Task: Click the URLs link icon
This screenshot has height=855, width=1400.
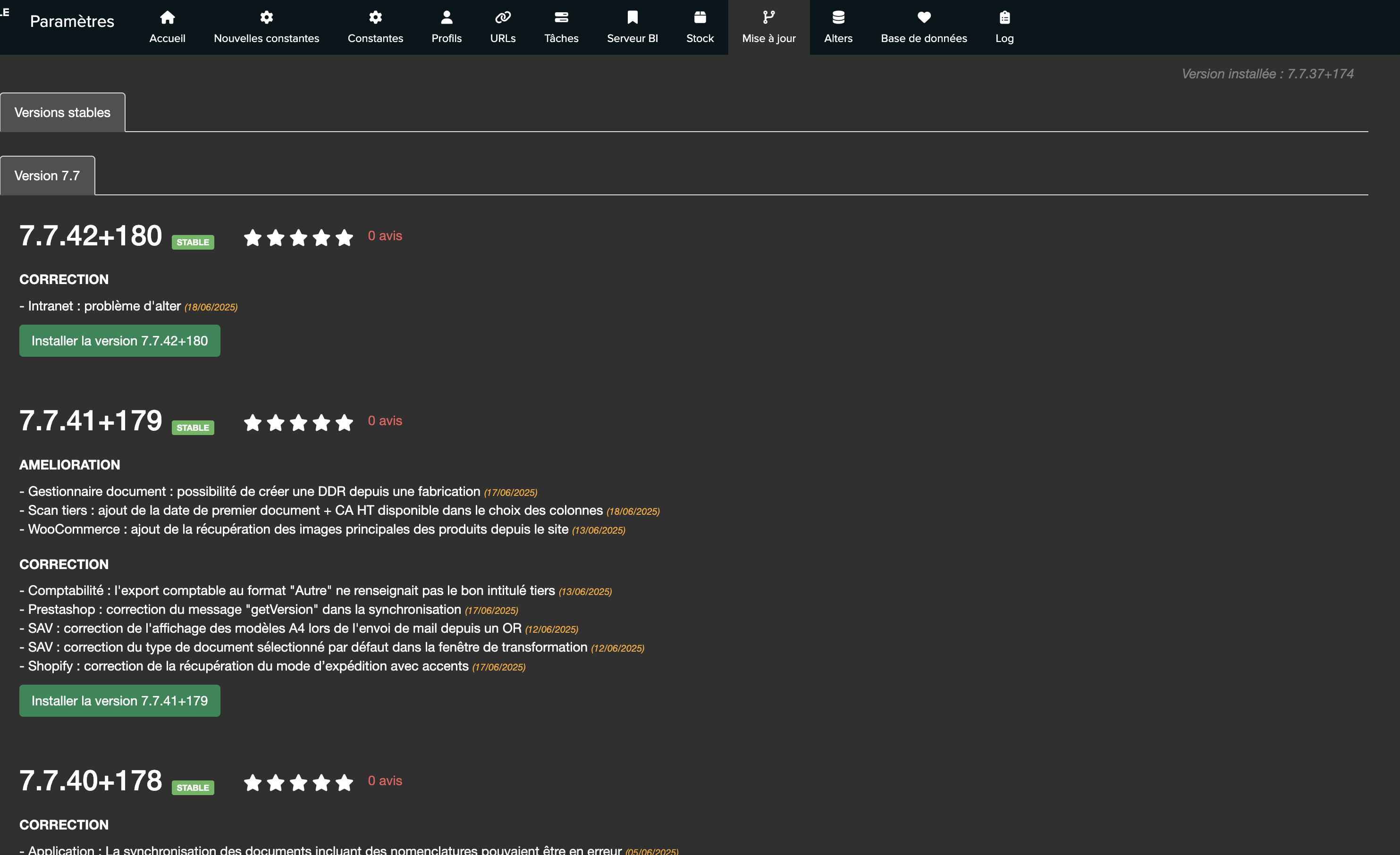Action: [x=503, y=17]
